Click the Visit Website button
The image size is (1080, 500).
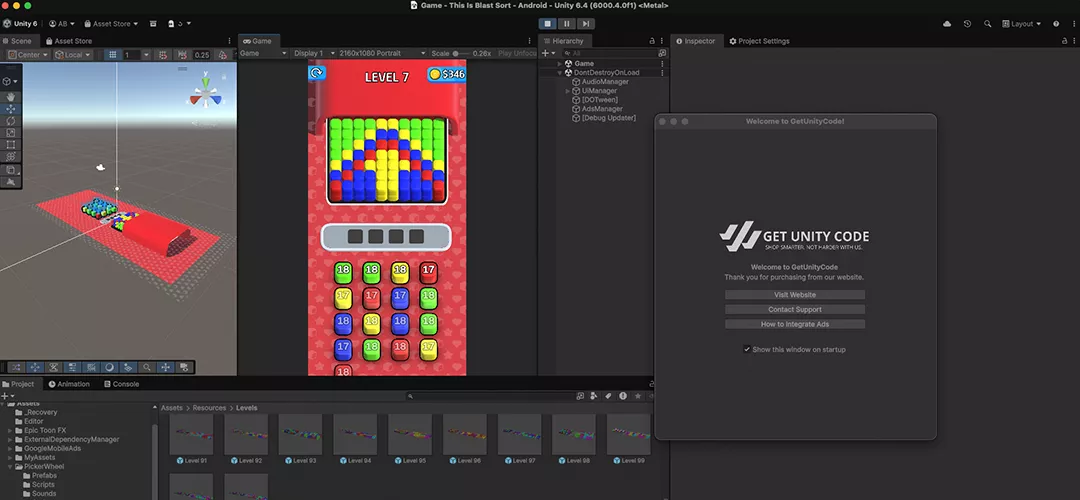click(x=794, y=295)
